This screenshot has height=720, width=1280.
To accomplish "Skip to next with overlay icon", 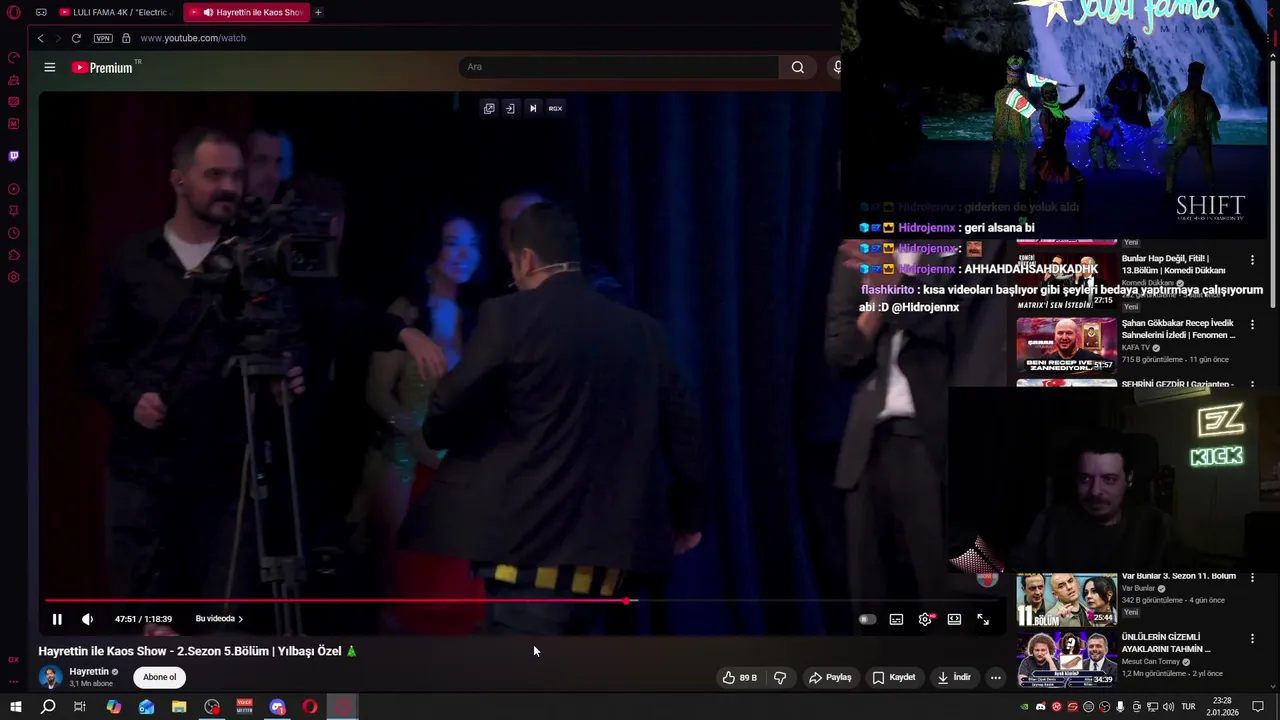I will click(x=533, y=108).
